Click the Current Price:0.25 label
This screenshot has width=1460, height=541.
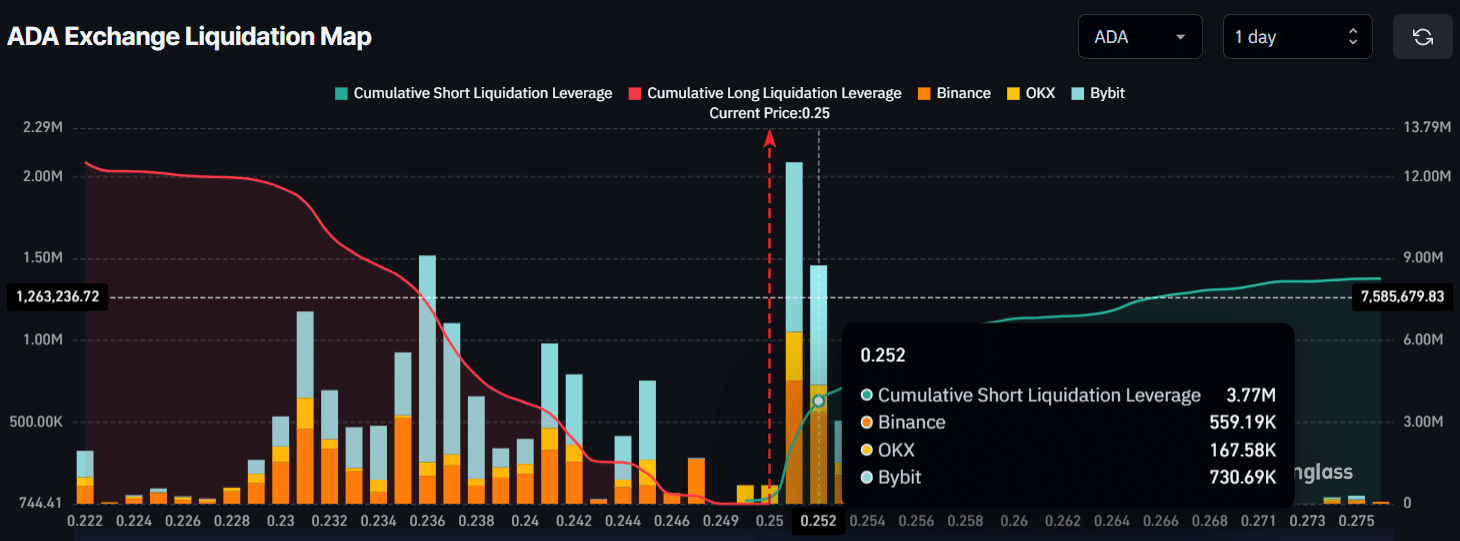click(769, 113)
